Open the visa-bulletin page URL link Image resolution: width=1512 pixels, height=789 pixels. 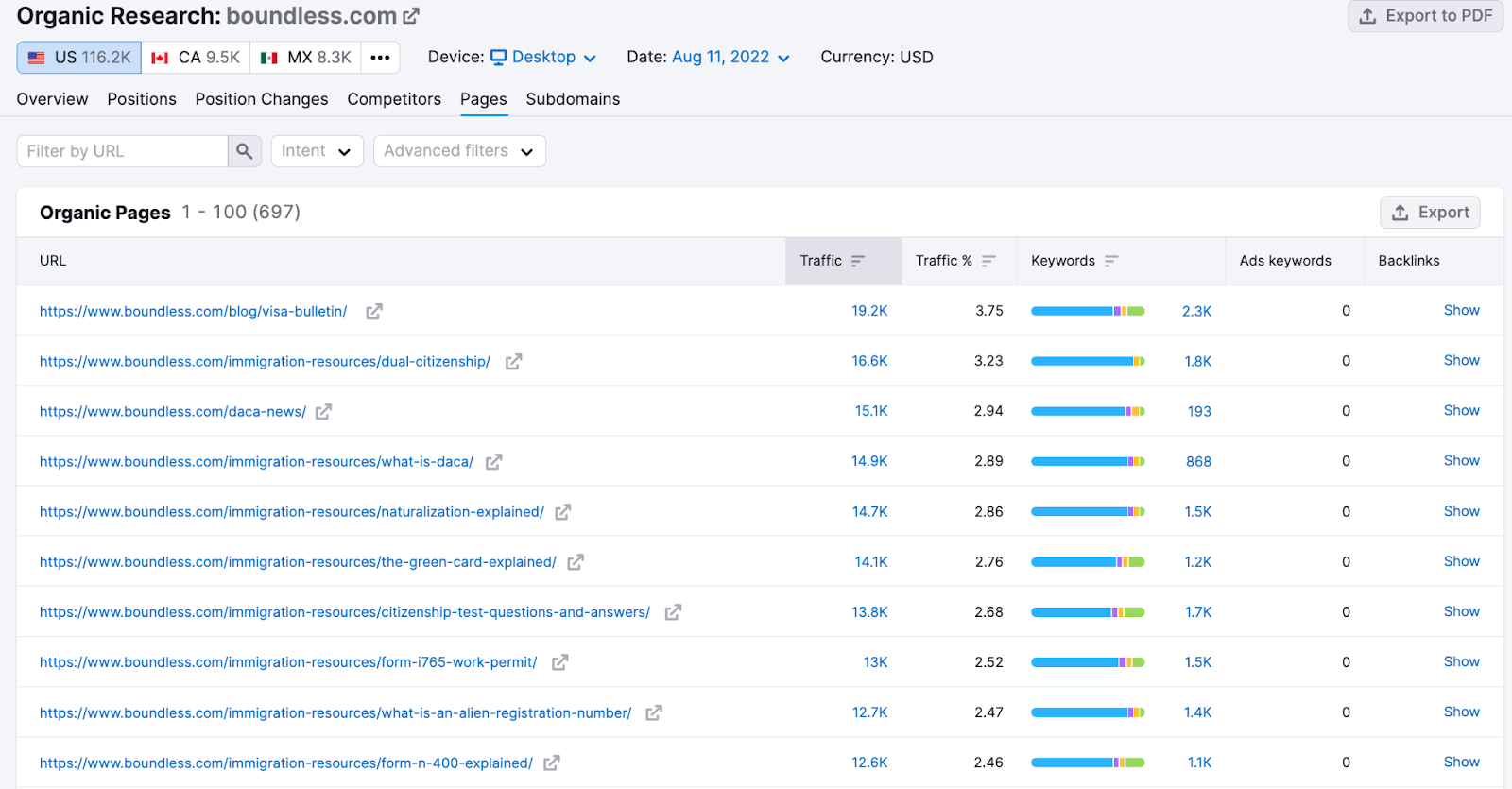tap(193, 312)
